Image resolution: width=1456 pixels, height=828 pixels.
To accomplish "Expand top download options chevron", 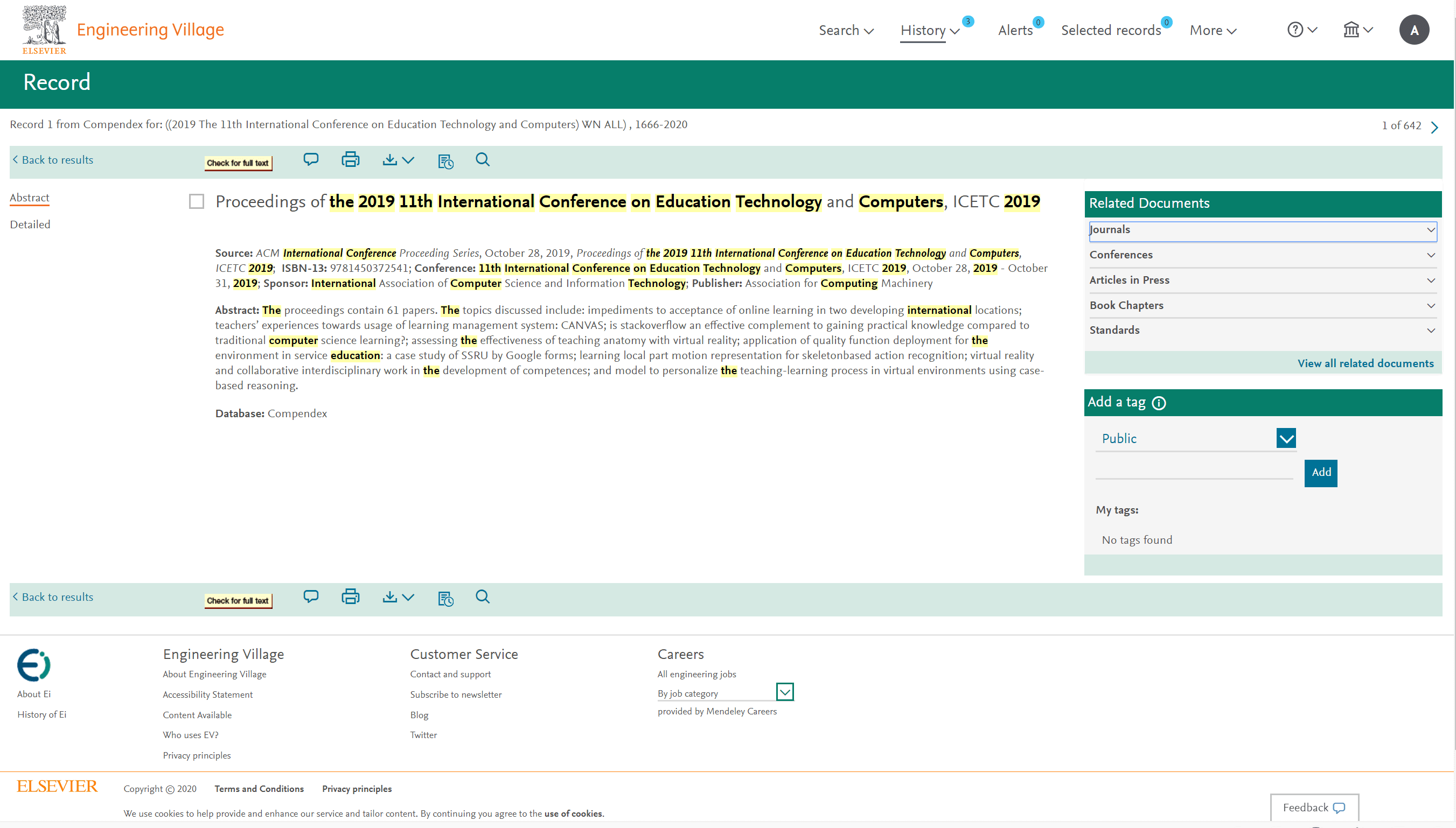I will point(408,160).
